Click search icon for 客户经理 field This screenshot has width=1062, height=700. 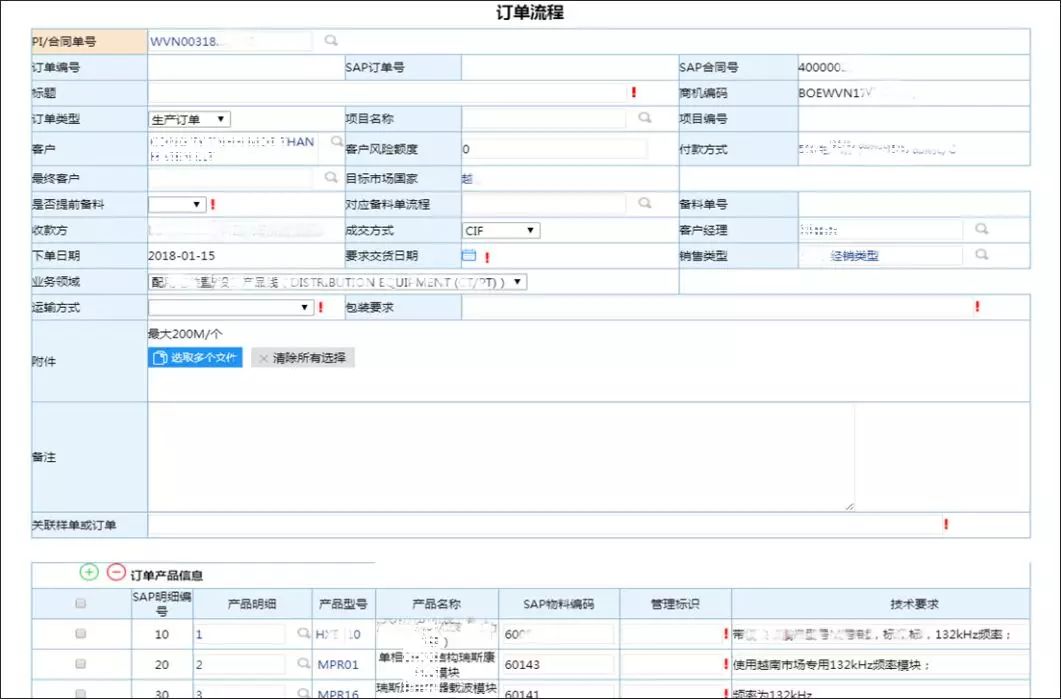coord(982,229)
